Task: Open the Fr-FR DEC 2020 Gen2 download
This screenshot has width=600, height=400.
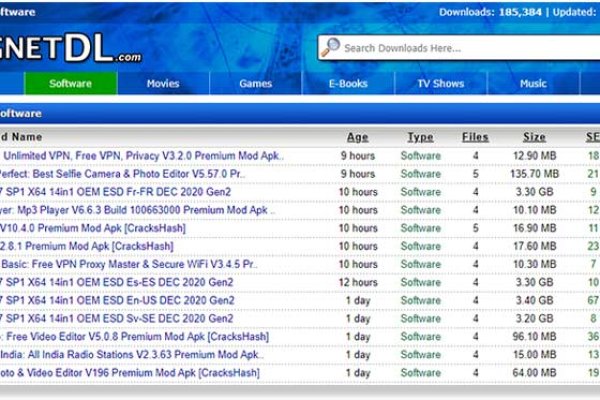Action: pos(117,192)
